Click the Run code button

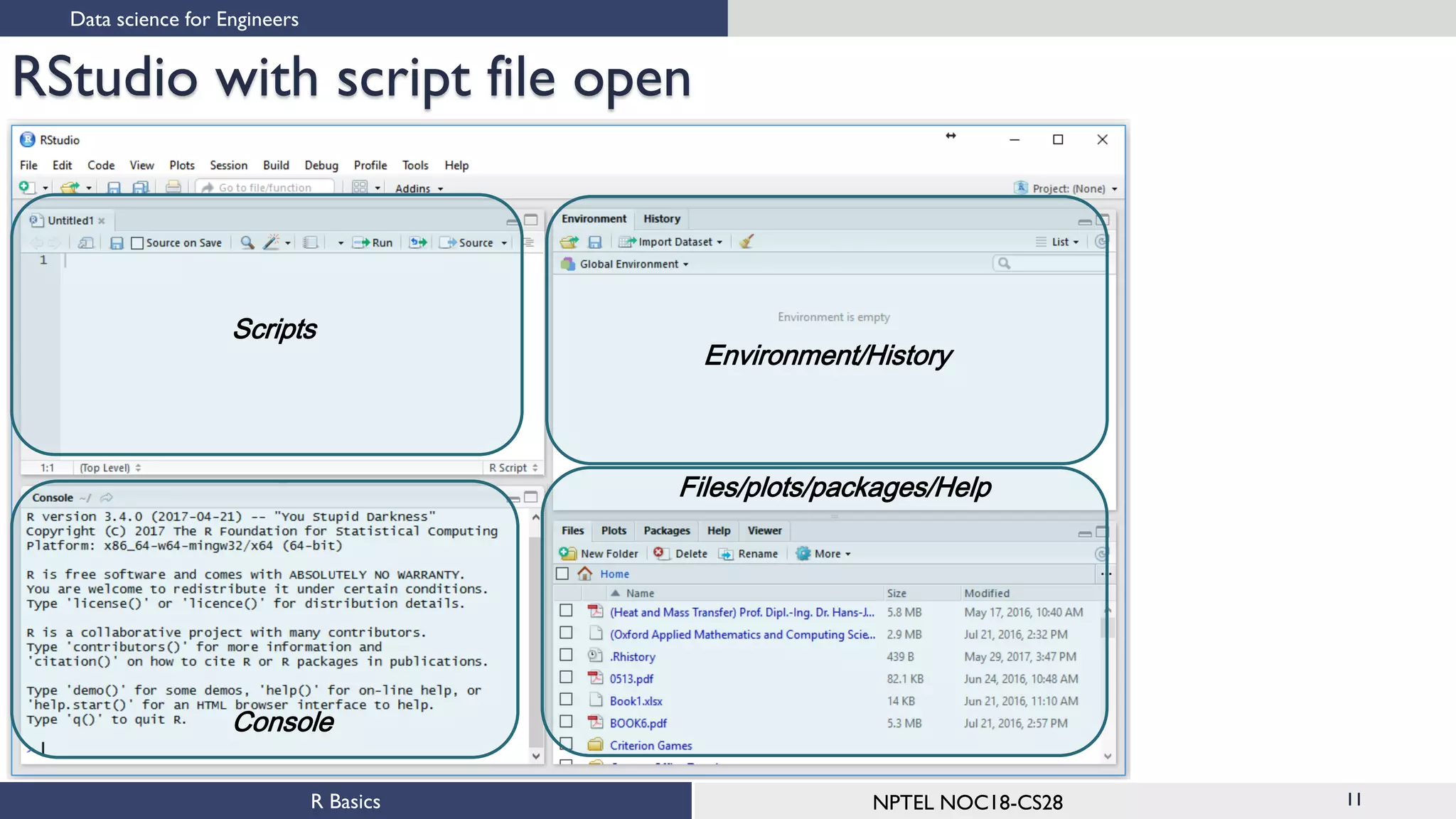point(373,242)
